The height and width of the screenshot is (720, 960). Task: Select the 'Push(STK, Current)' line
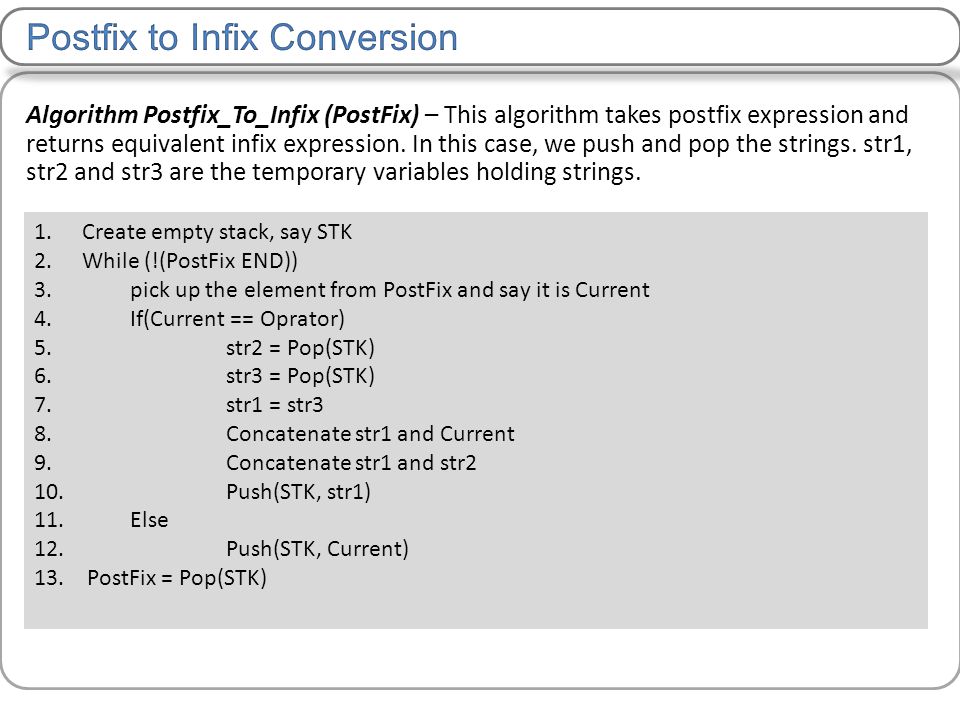coord(317,549)
